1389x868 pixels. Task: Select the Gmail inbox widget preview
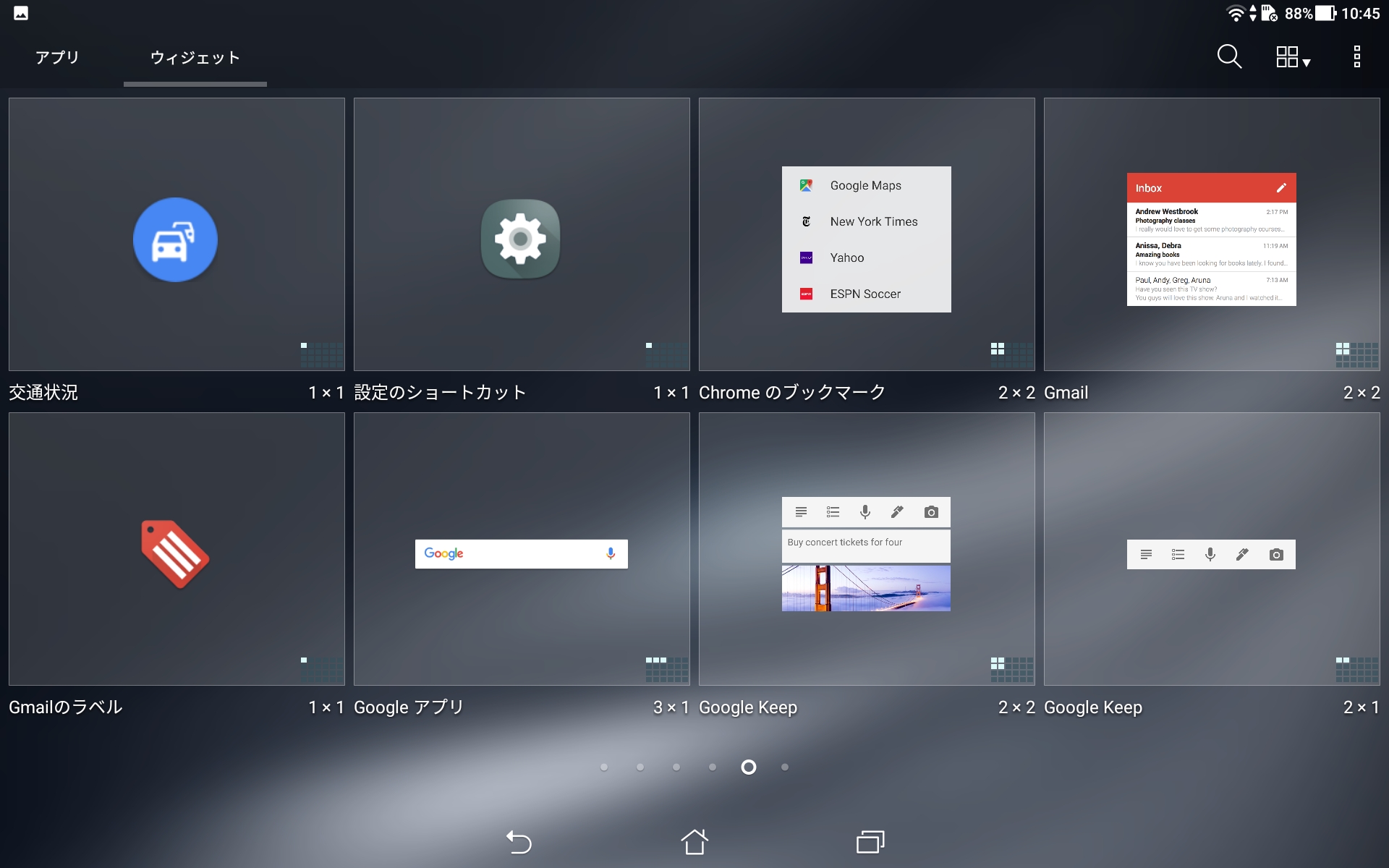tap(1211, 239)
